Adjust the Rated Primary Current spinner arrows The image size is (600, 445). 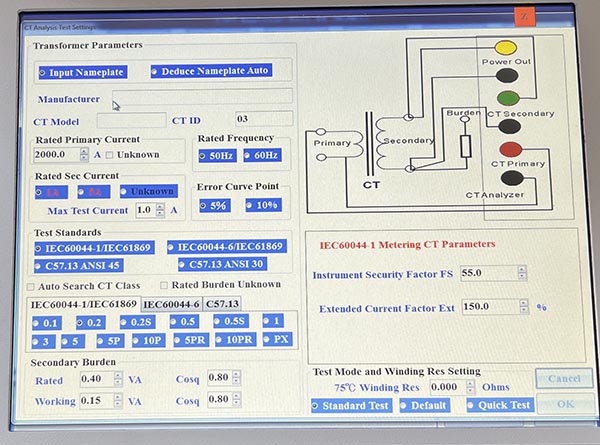click(x=84, y=155)
